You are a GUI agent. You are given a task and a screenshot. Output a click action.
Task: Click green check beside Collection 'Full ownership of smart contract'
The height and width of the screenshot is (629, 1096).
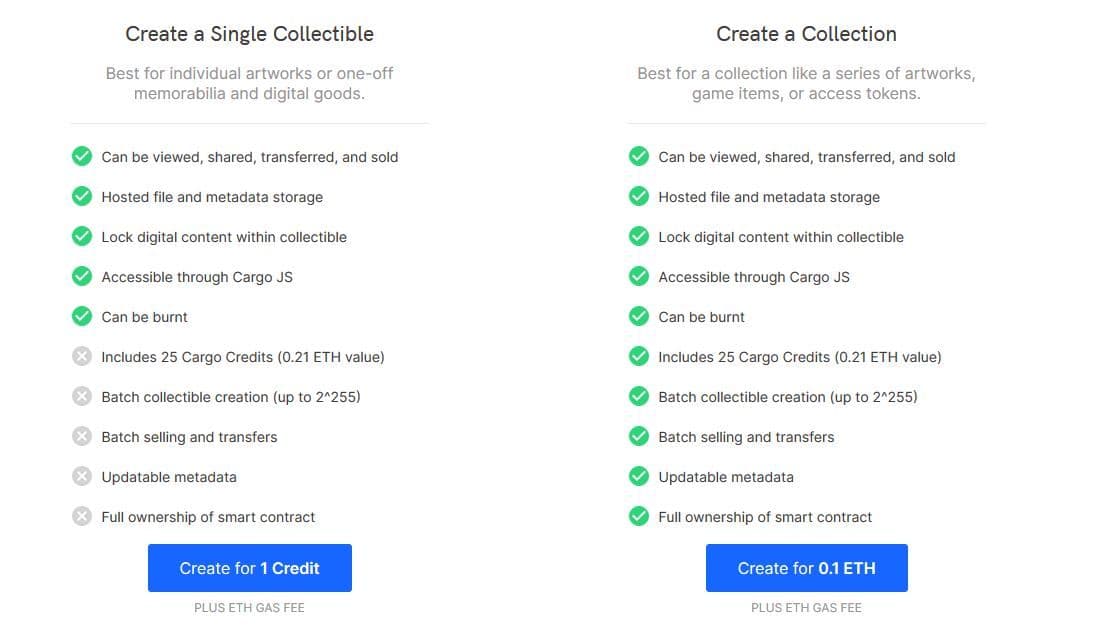[639, 517]
